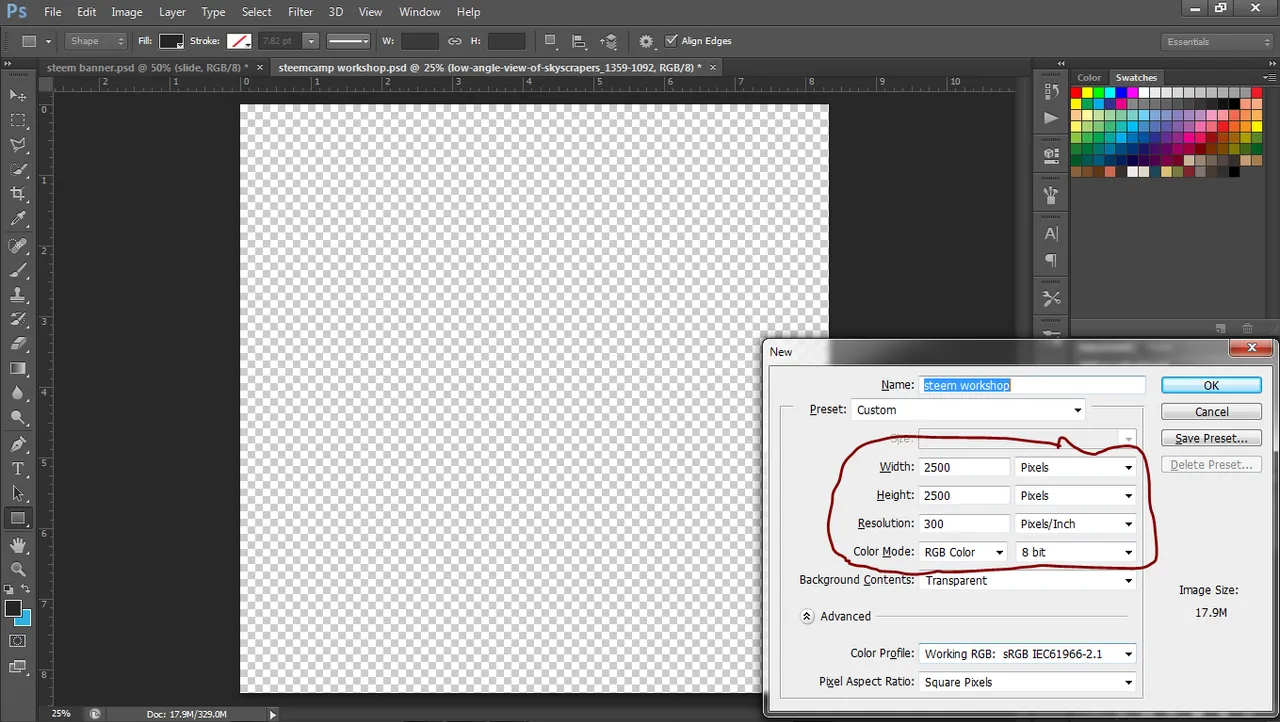
Task: Open the Pixel Aspect Ratio dropdown
Action: pyautogui.click(x=1028, y=682)
